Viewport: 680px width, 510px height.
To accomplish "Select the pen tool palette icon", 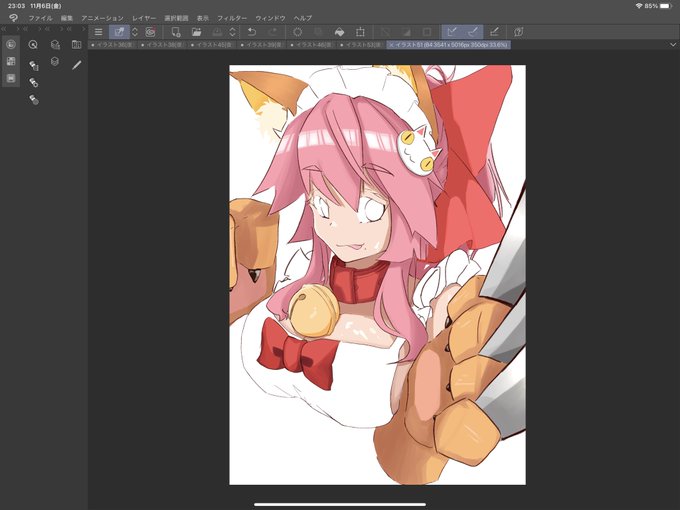I will (76, 65).
